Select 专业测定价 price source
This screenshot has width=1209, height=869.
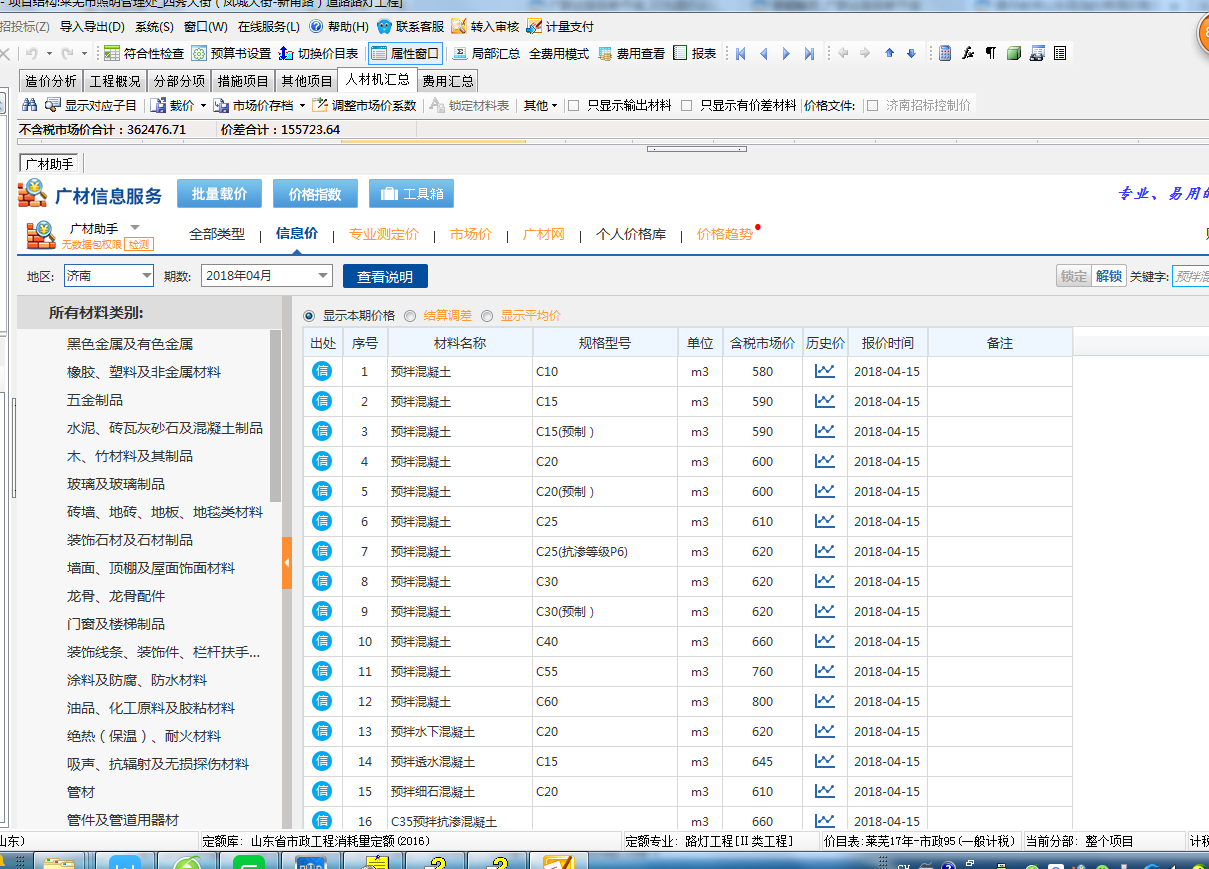[x=384, y=234]
